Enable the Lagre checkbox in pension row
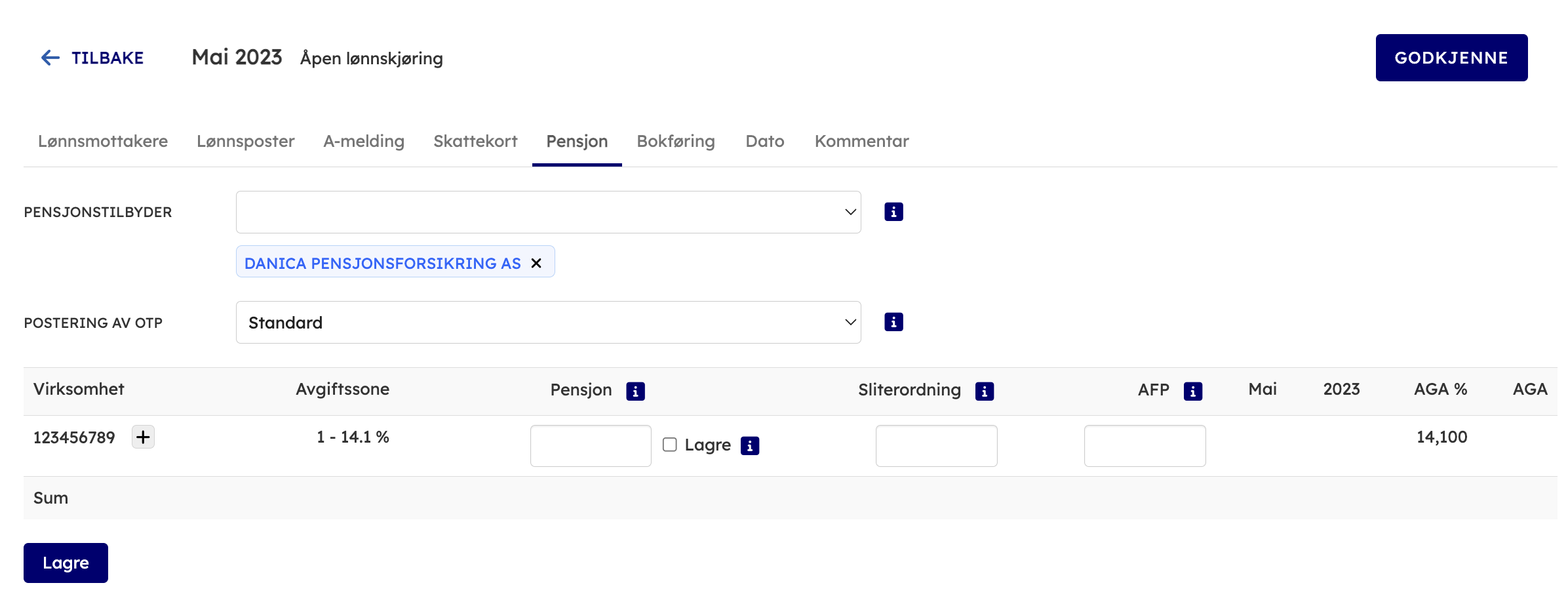 click(x=669, y=445)
